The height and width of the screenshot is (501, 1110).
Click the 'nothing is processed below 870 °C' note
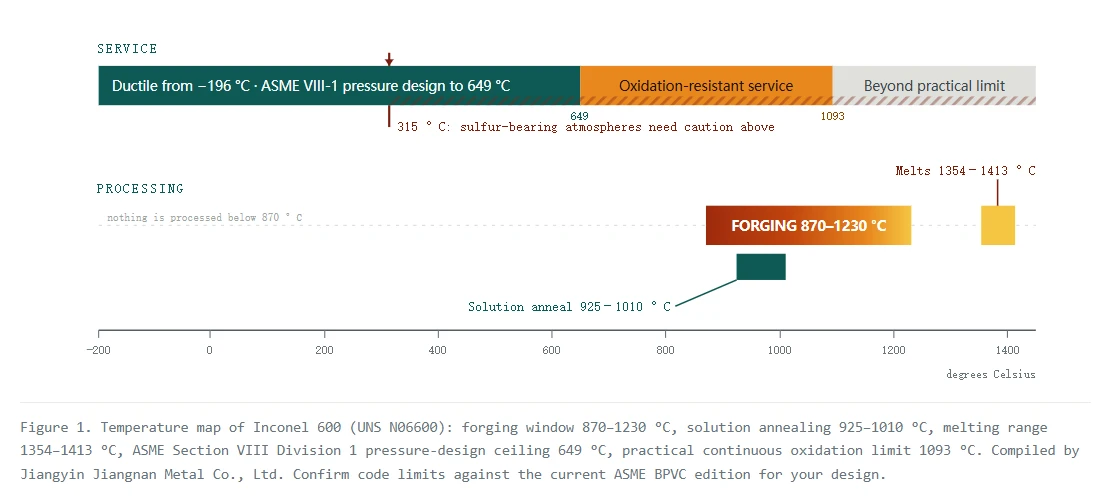click(x=205, y=217)
